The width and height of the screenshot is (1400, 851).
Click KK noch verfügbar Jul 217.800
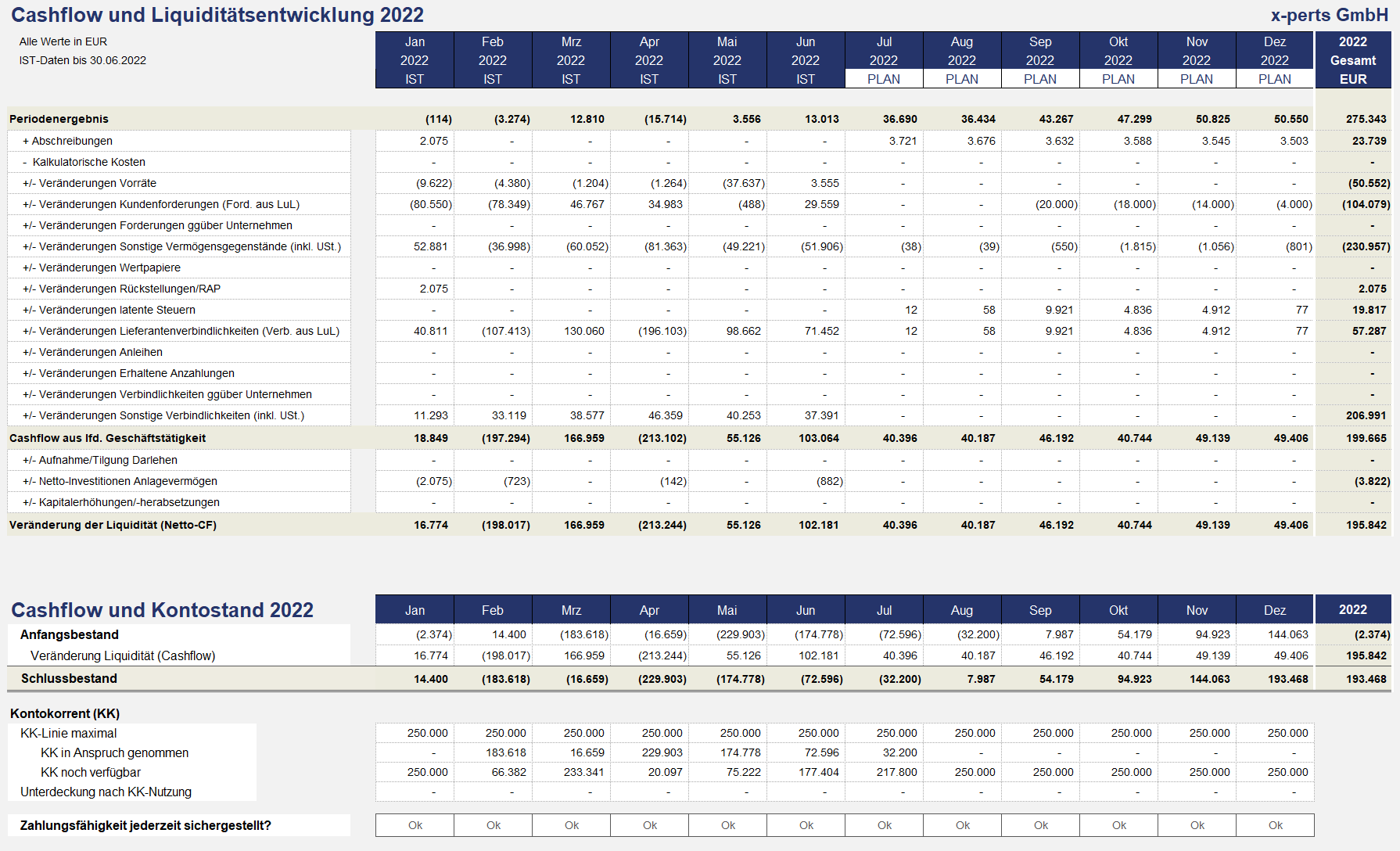point(896,772)
